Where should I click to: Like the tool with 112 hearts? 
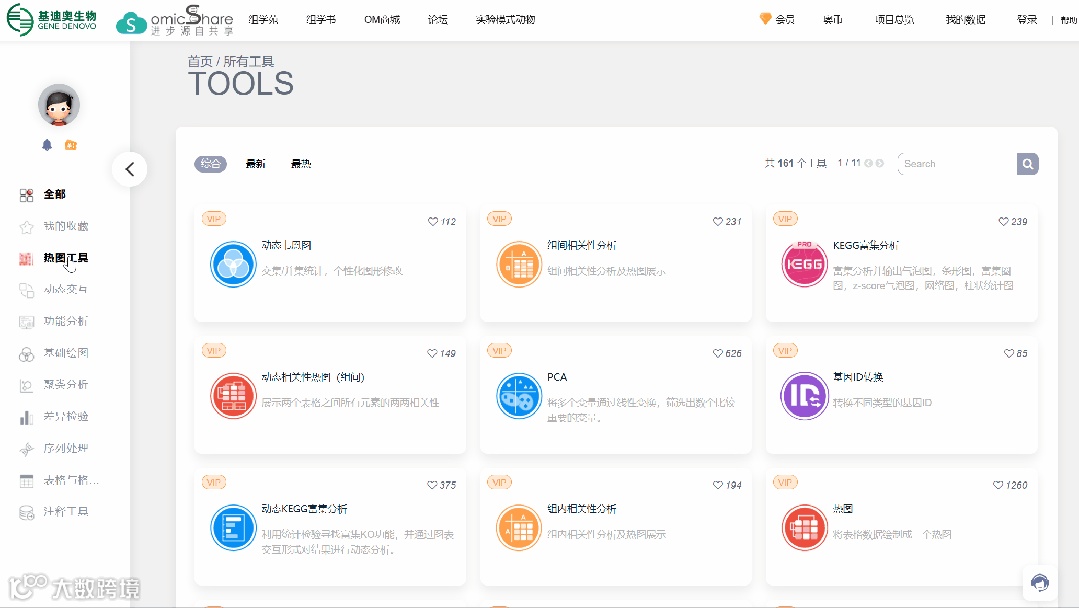(x=433, y=221)
